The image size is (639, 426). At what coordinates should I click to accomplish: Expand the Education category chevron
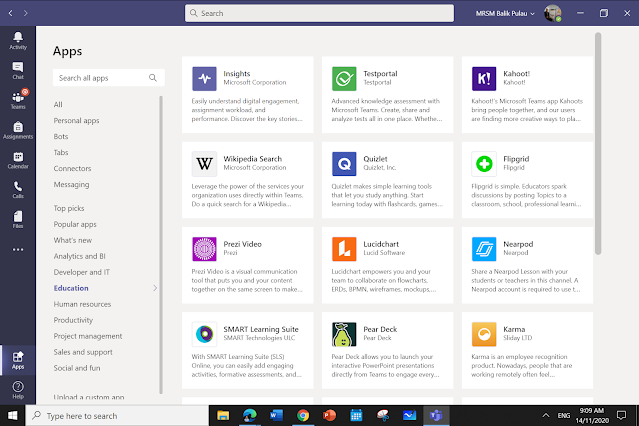coord(155,288)
